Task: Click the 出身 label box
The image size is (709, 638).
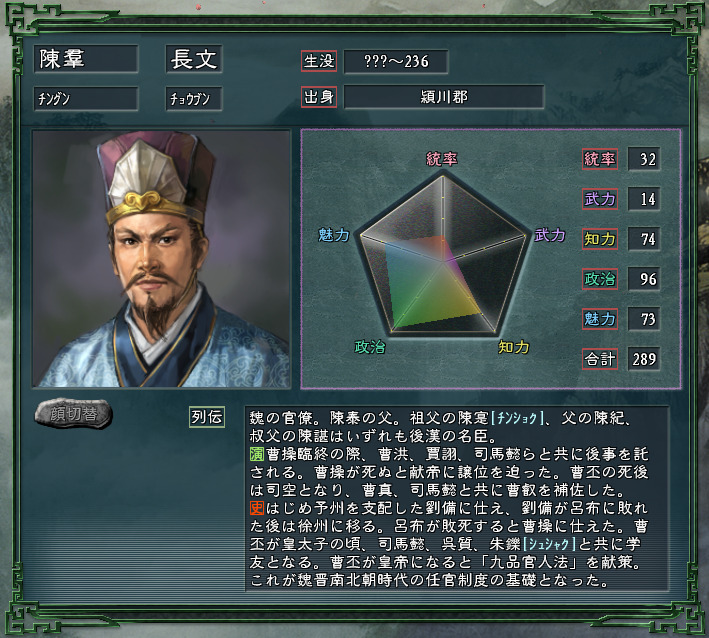Action: tap(319, 97)
